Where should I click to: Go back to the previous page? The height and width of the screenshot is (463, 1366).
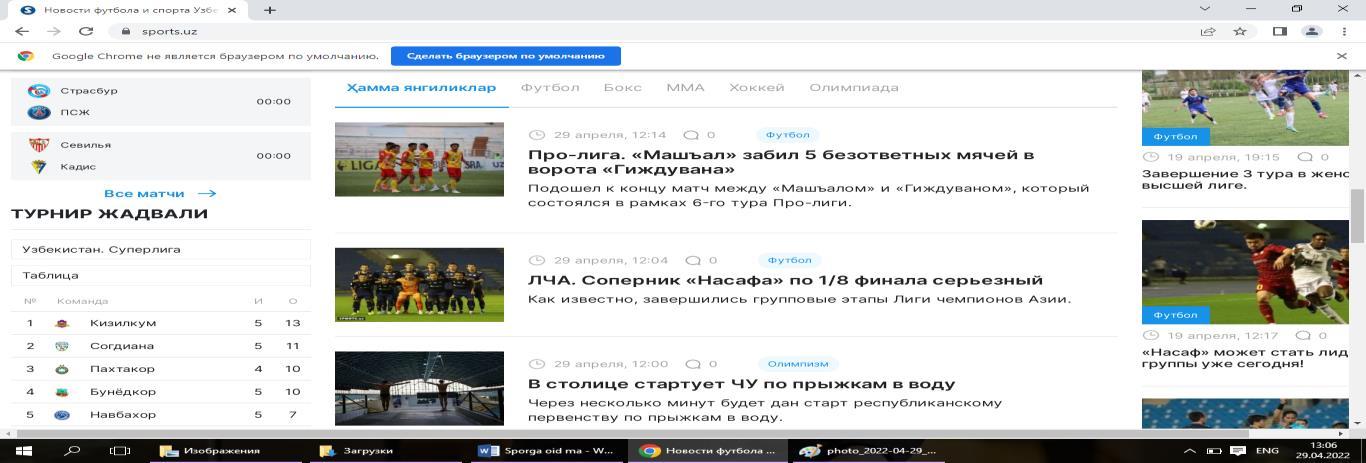point(21,31)
